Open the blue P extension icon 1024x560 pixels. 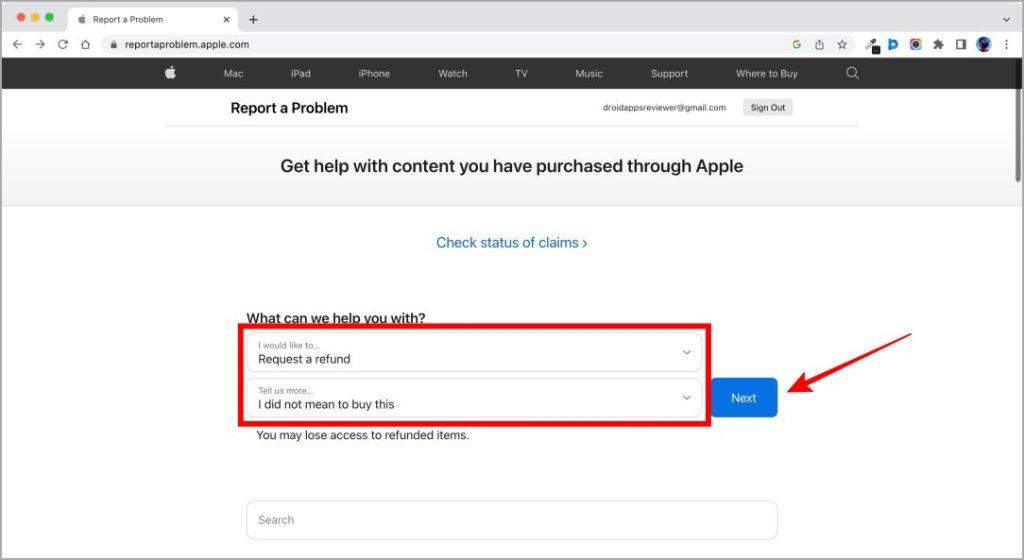pos(893,44)
